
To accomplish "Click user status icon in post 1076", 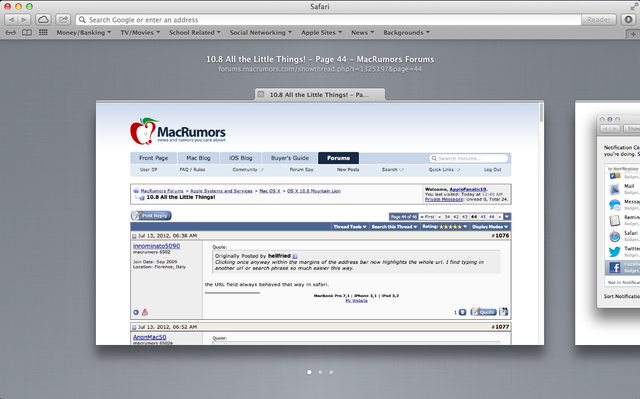I will [136, 313].
